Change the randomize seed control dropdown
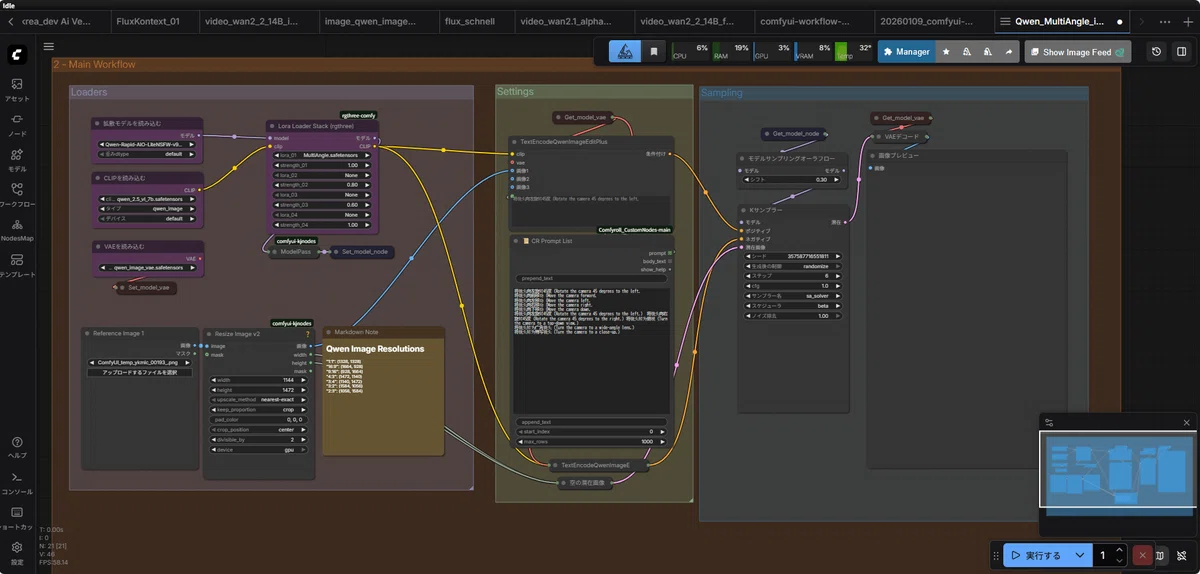Screen dimensions: 1200x574 [x=795, y=266]
